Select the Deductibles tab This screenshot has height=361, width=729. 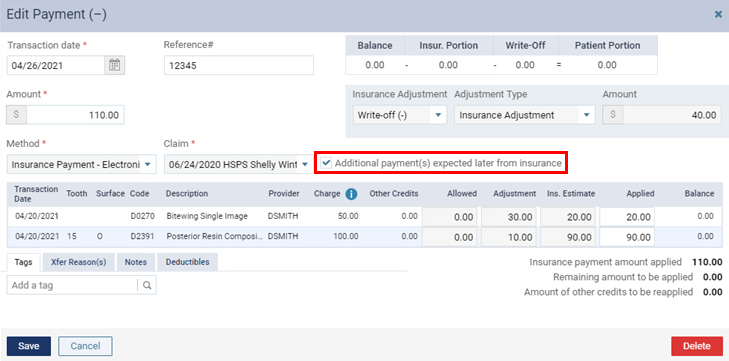[x=188, y=262]
